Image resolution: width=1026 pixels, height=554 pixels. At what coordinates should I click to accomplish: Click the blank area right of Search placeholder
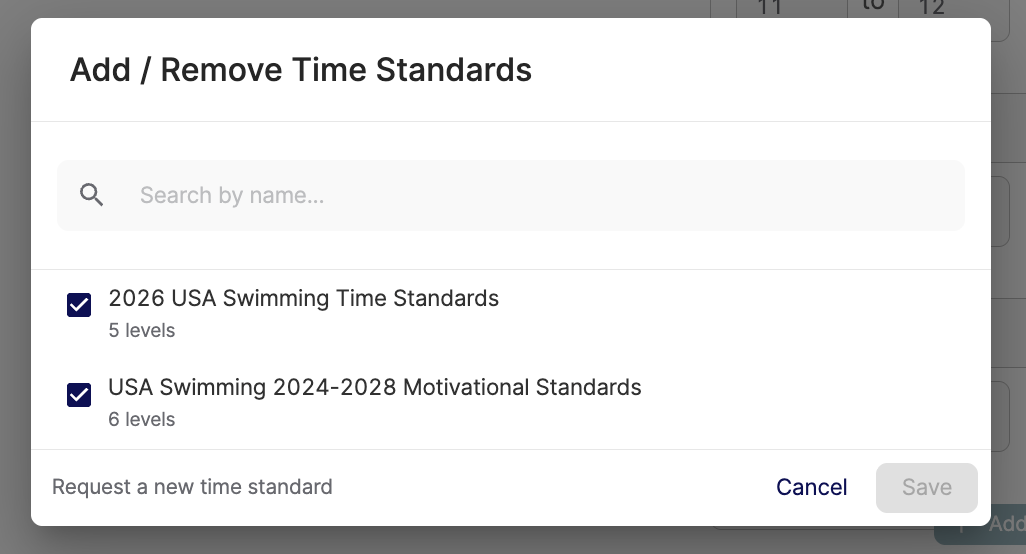click(x=700, y=195)
